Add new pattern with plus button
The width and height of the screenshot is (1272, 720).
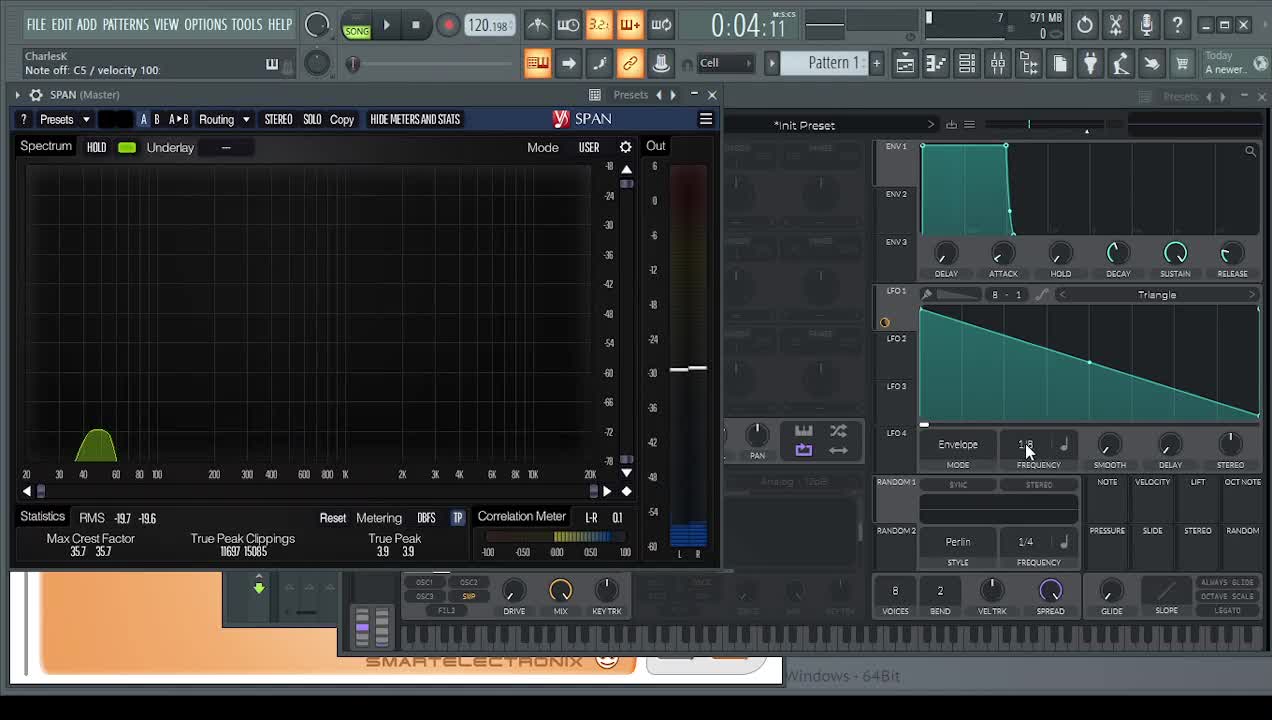pos(876,63)
